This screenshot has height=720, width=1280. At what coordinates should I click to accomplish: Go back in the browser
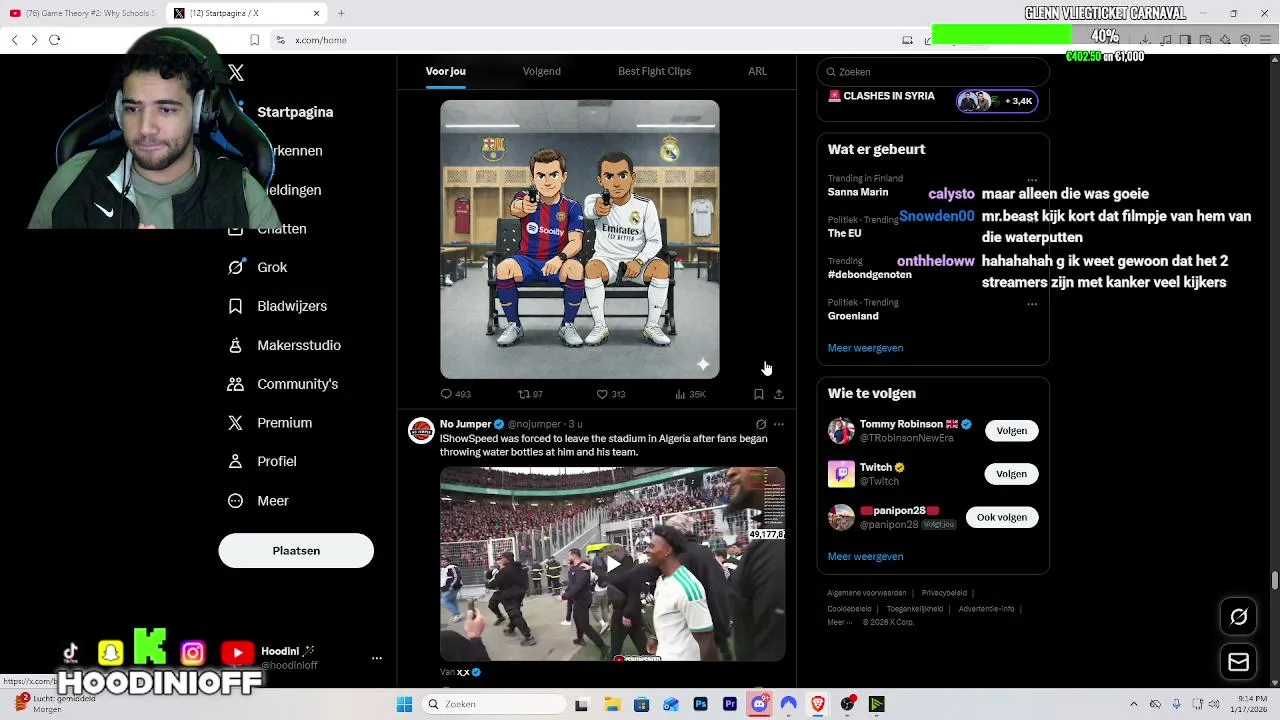click(14, 40)
